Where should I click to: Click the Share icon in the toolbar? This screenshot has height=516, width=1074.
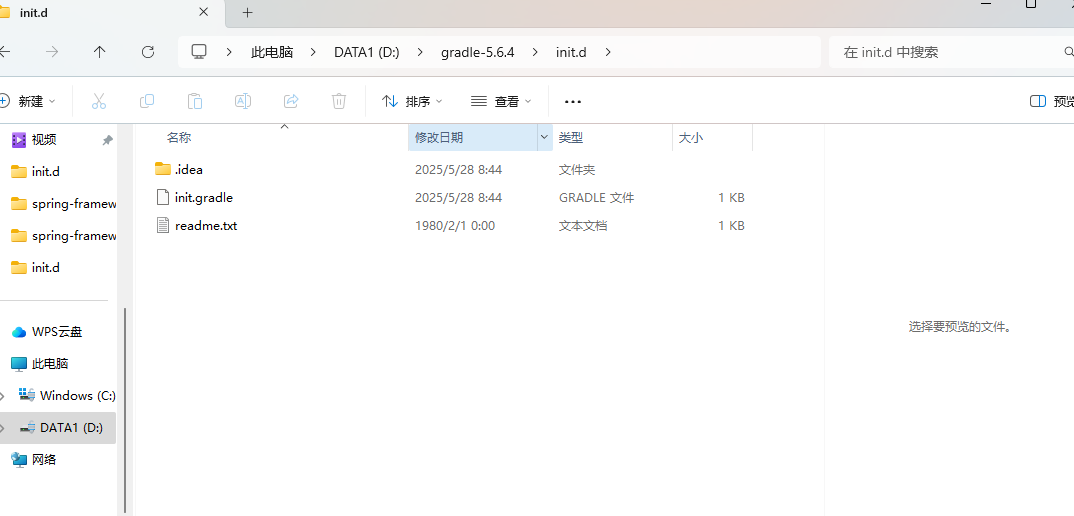click(291, 101)
